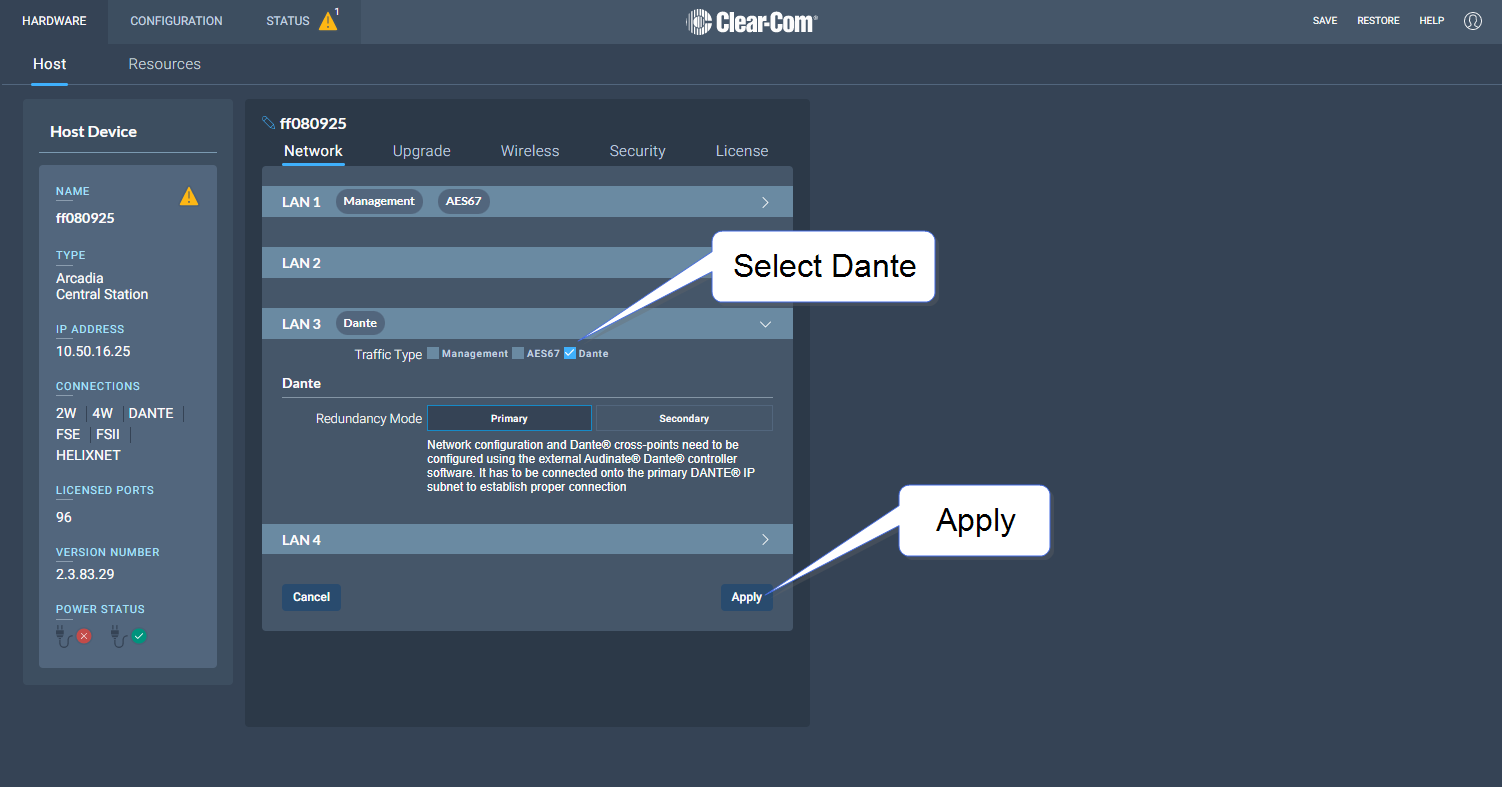Click the user account profile icon
Image resolution: width=1502 pixels, height=787 pixels.
point(1472,21)
